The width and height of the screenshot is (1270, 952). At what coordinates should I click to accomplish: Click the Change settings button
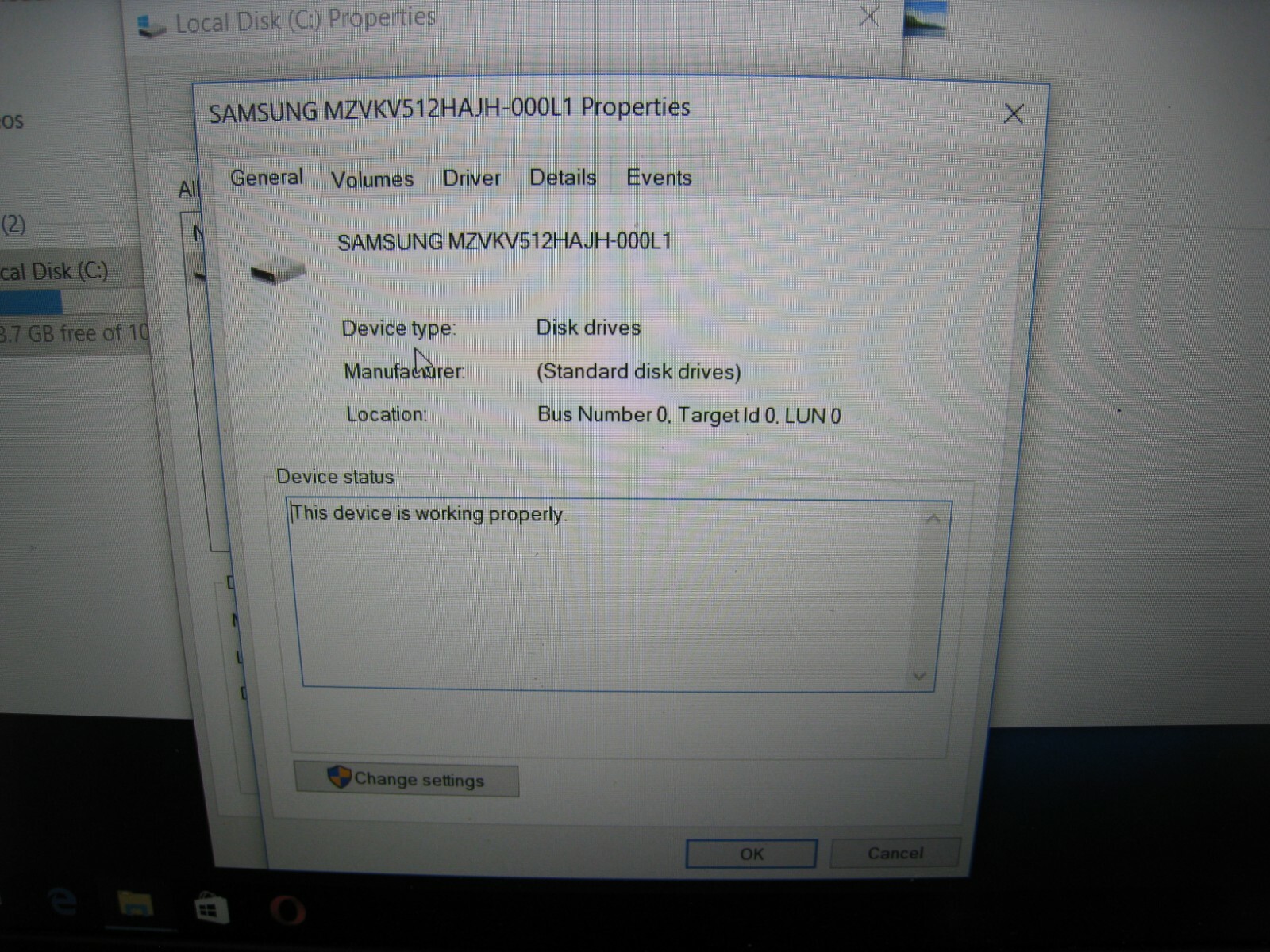click(406, 779)
